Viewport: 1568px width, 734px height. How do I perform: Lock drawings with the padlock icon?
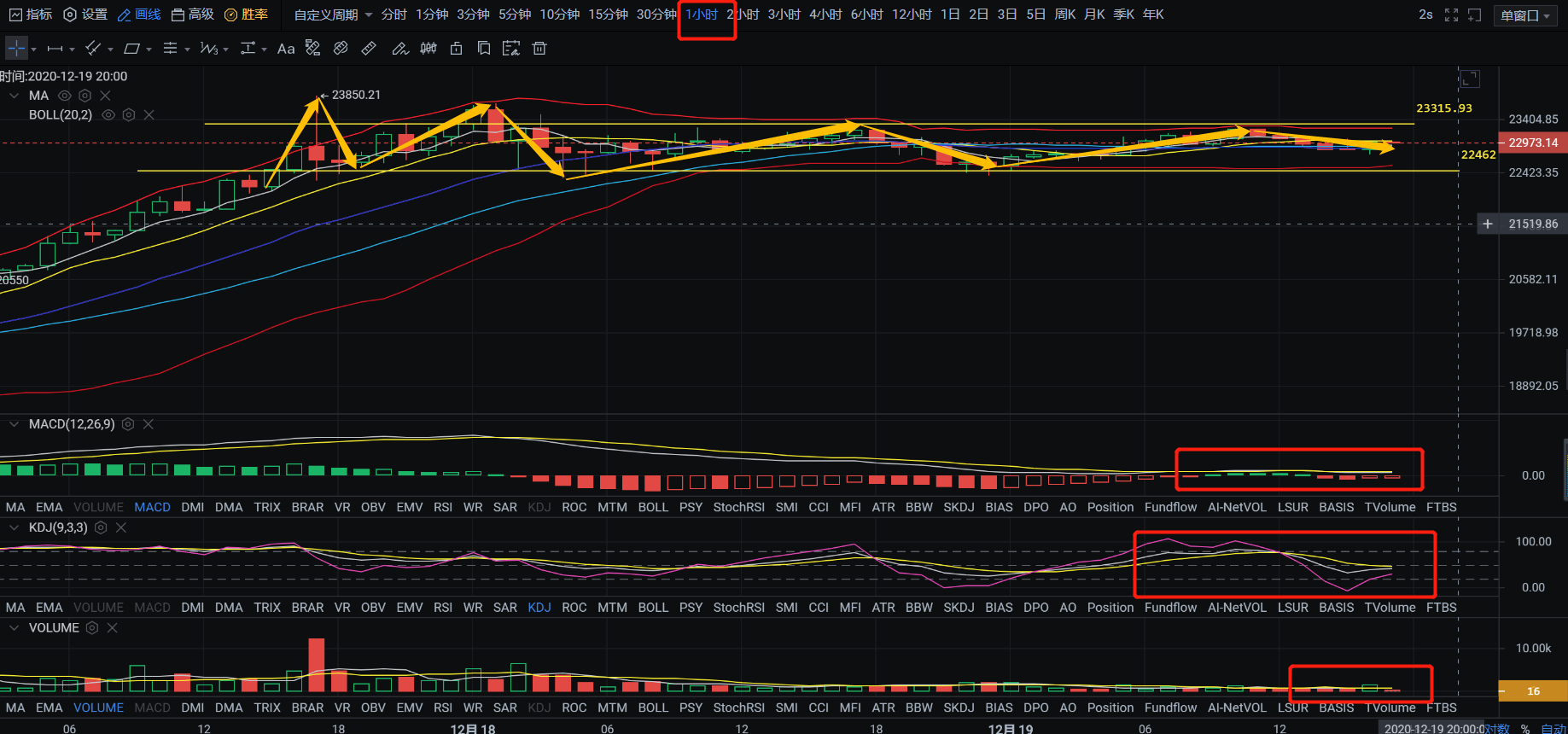pos(457,49)
